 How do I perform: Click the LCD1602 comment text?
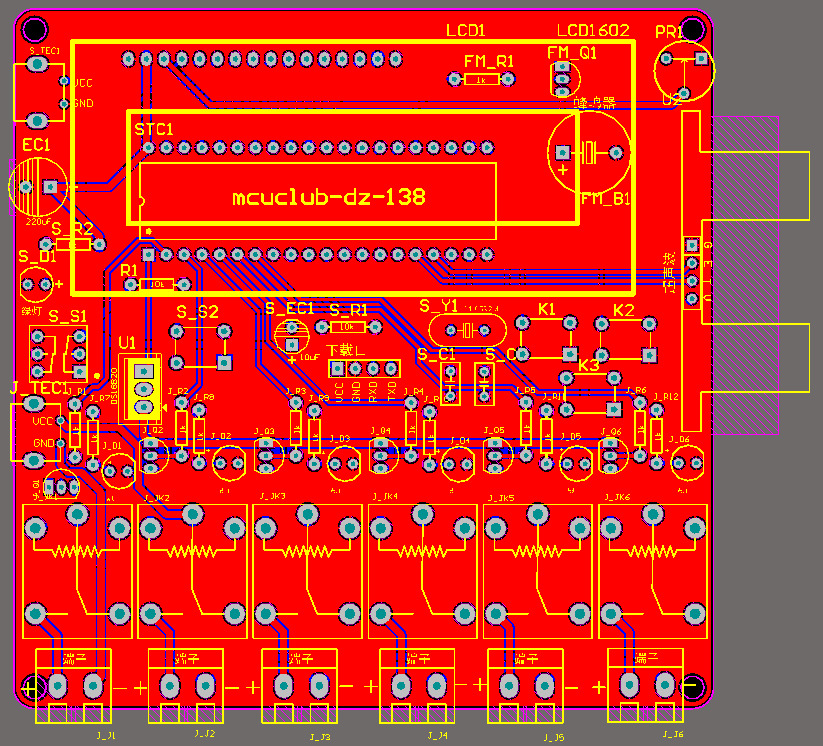pos(593,30)
